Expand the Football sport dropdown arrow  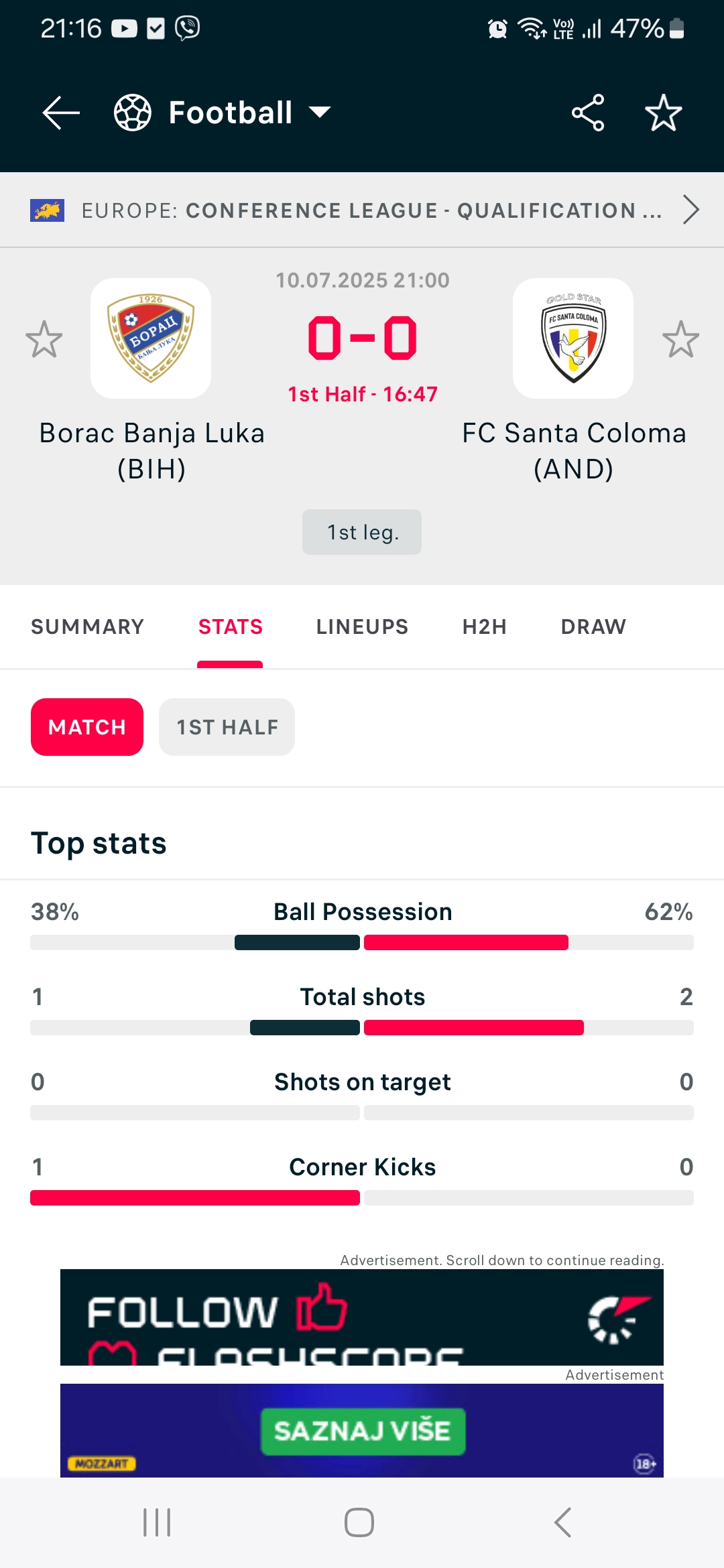[x=320, y=113]
